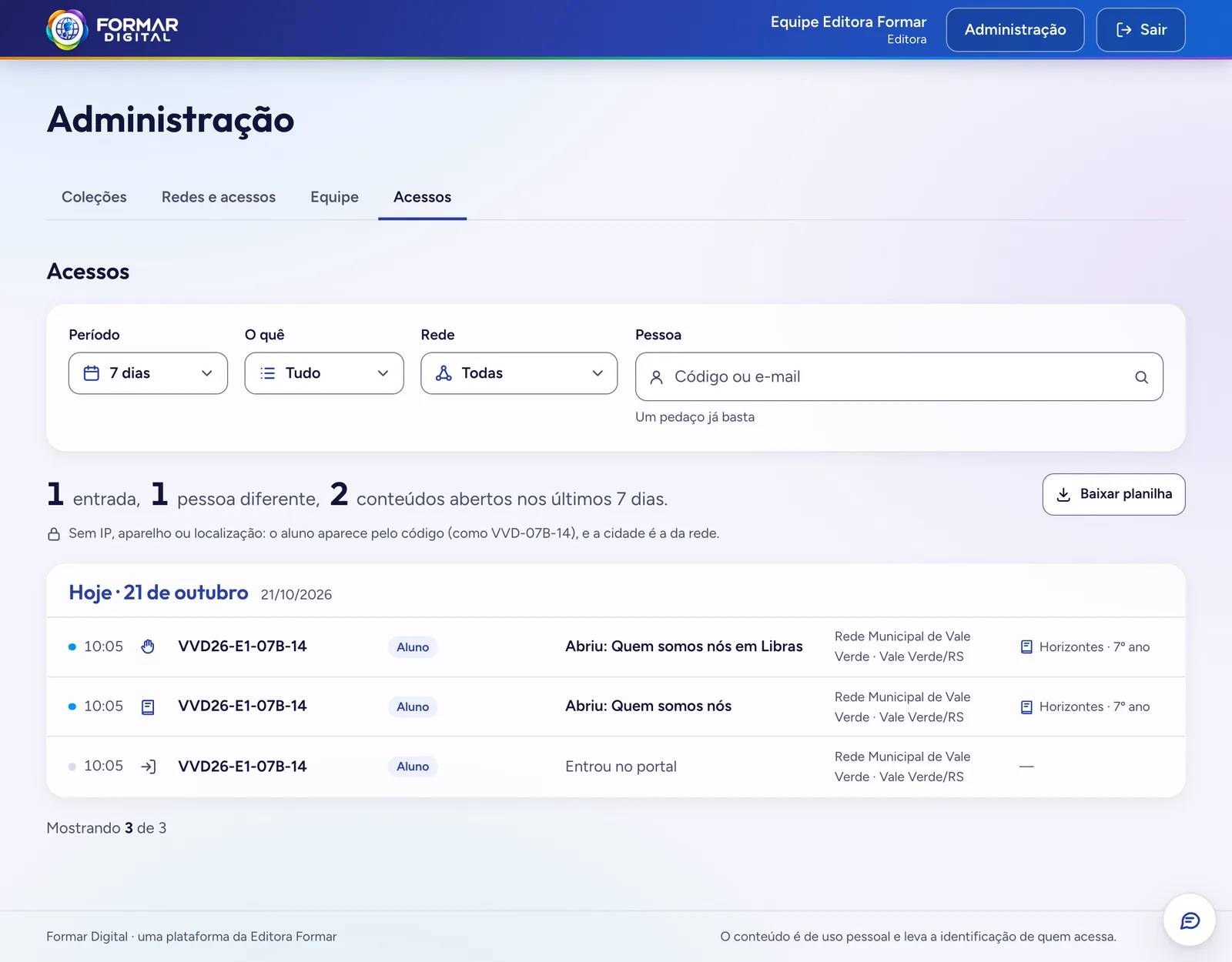
Task: Click the Administração header button
Action: 1015,30
